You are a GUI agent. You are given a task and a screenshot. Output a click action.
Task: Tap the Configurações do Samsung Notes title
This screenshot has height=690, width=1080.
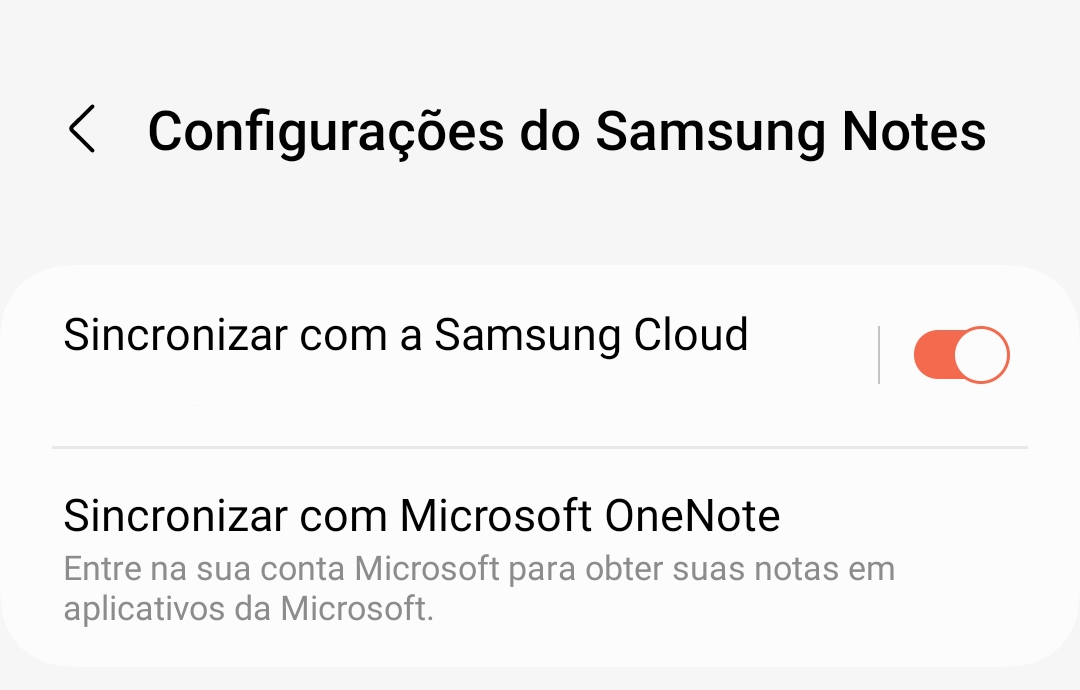(567, 131)
